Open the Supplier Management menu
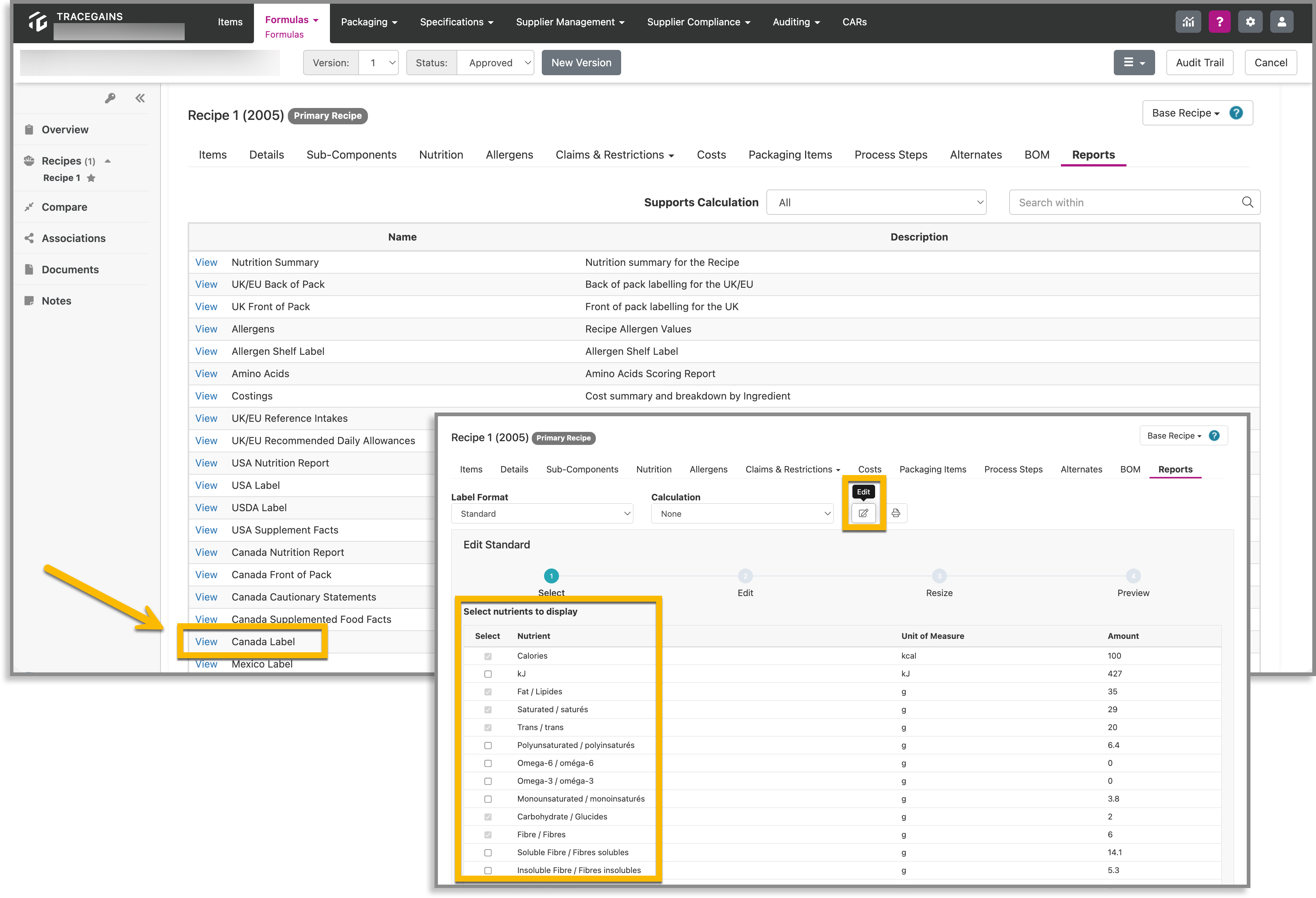 pos(570,22)
